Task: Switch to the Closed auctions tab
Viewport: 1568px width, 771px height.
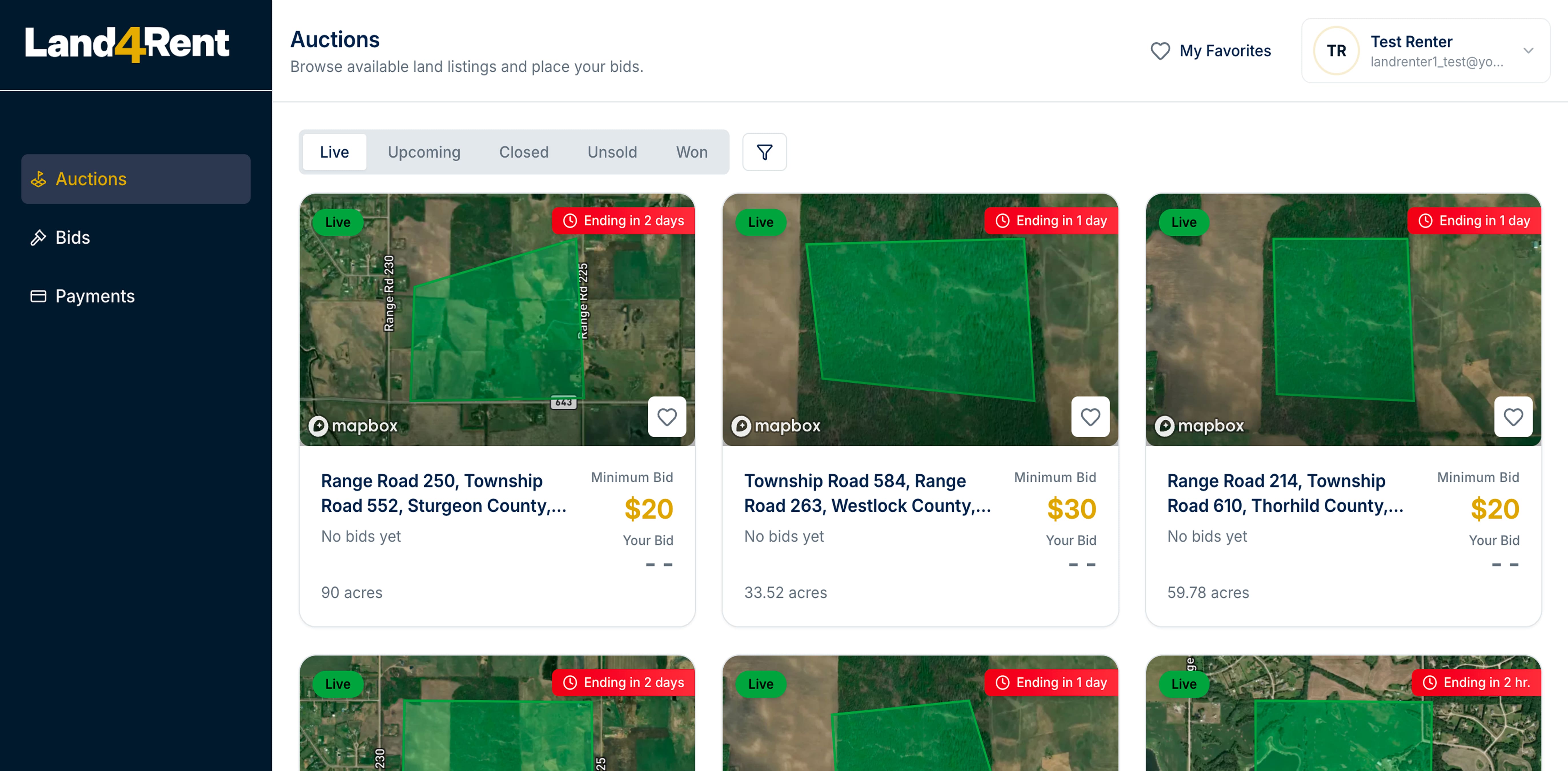Action: [524, 152]
